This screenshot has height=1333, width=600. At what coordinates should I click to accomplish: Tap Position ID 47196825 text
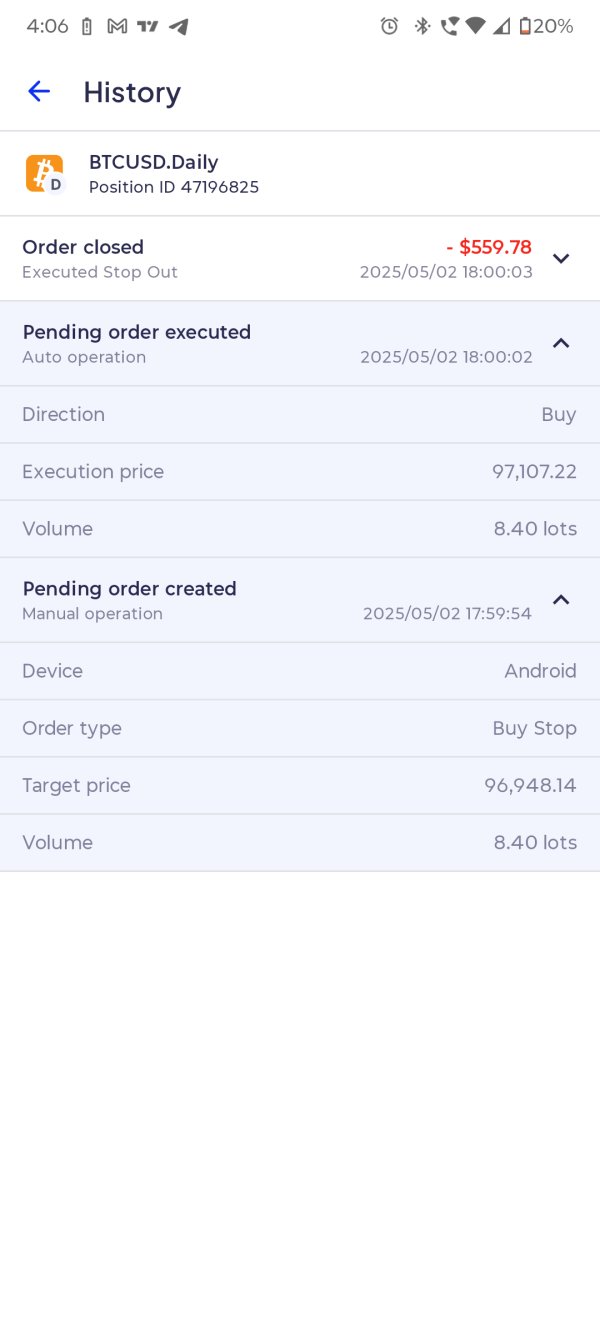174,187
